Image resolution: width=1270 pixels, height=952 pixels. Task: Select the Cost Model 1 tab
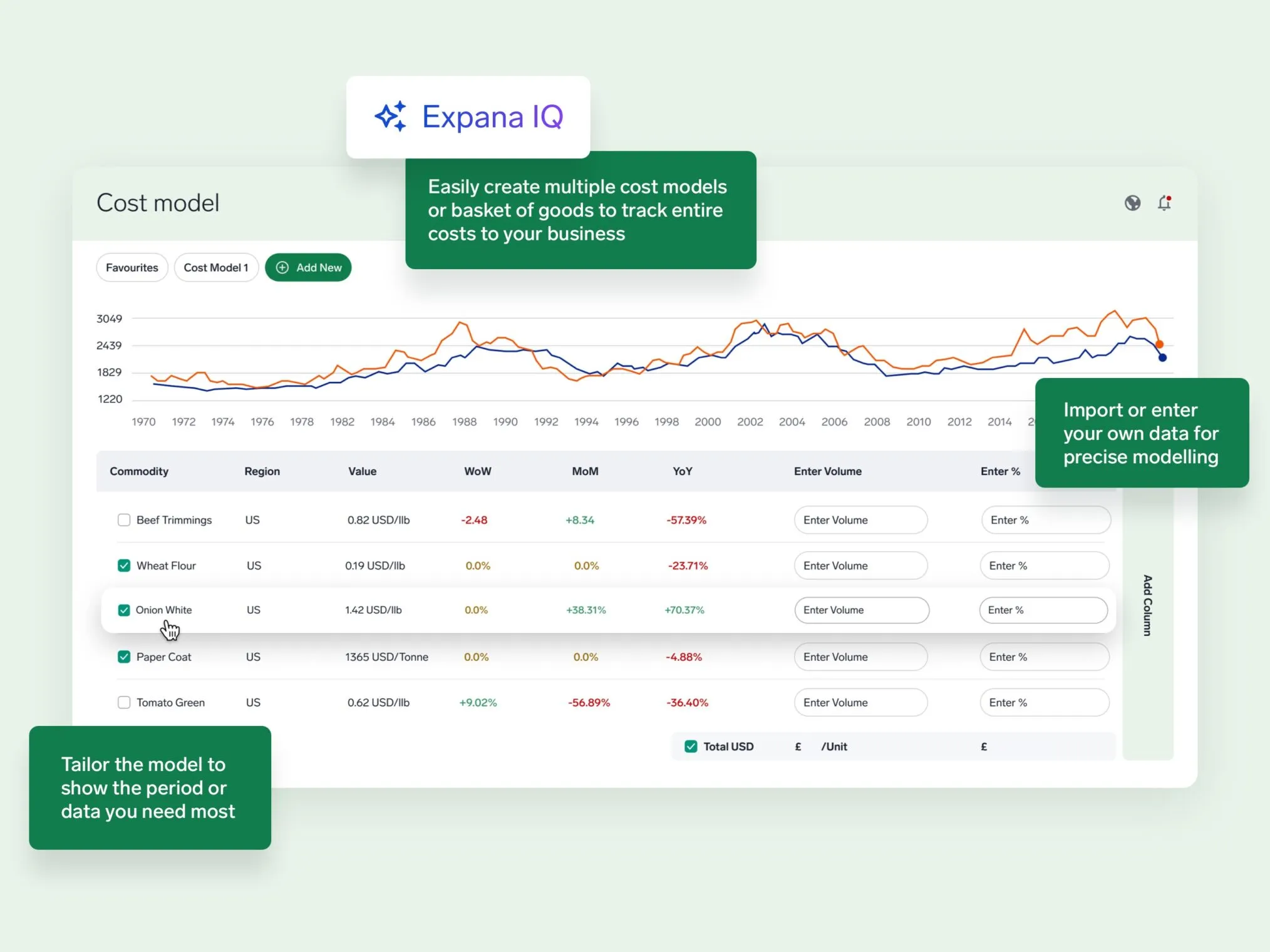pos(216,268)
